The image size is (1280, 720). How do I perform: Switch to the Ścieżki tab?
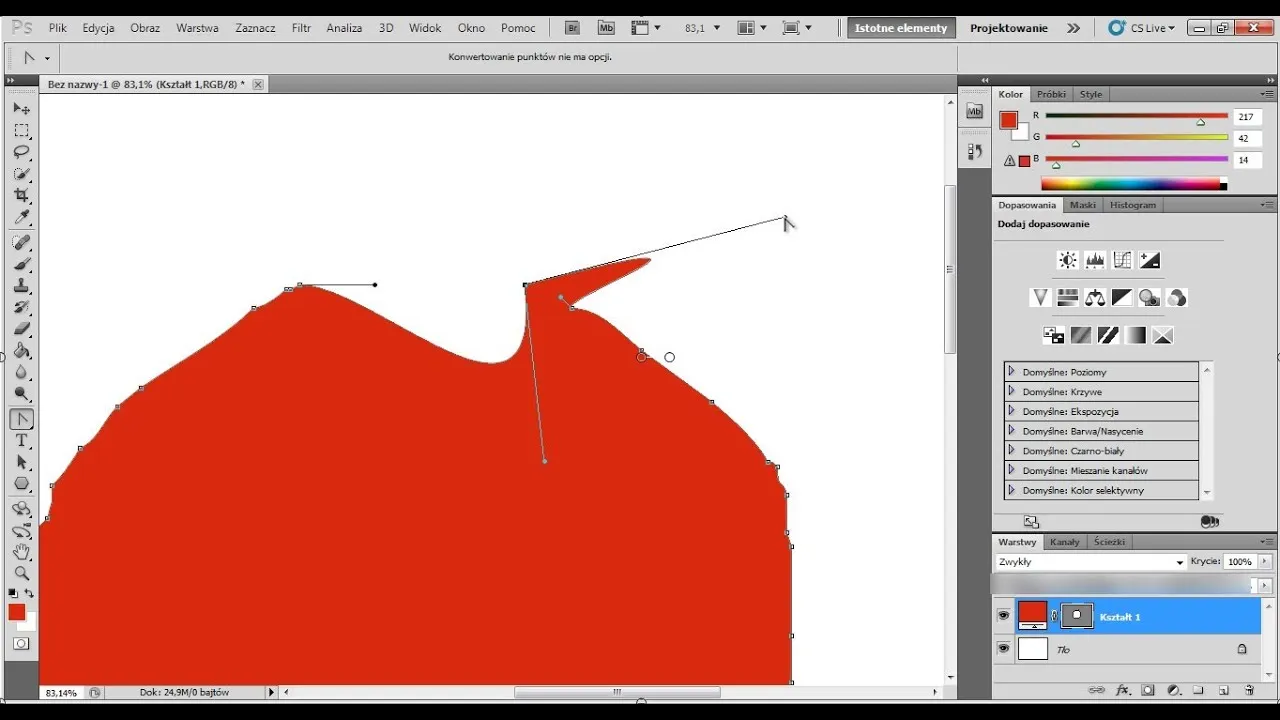pos(1109,542)
